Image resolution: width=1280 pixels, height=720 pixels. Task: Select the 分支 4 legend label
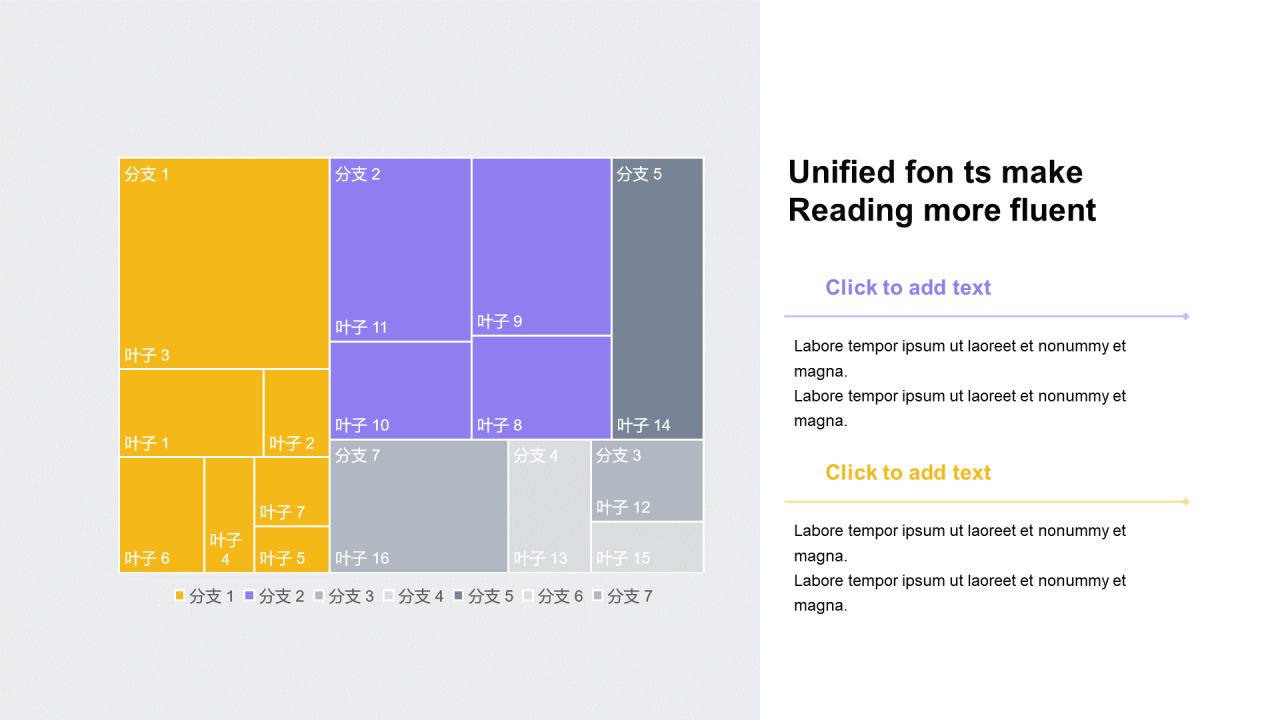coord(420,596)
